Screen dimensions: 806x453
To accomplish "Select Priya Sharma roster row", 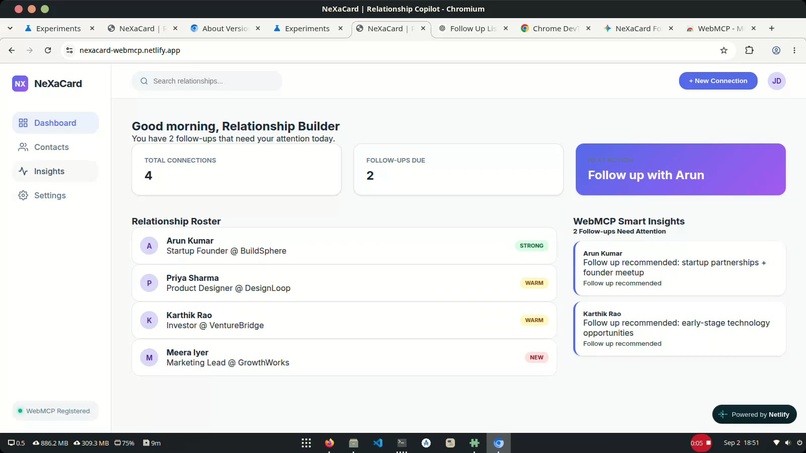I will [344, 283].
